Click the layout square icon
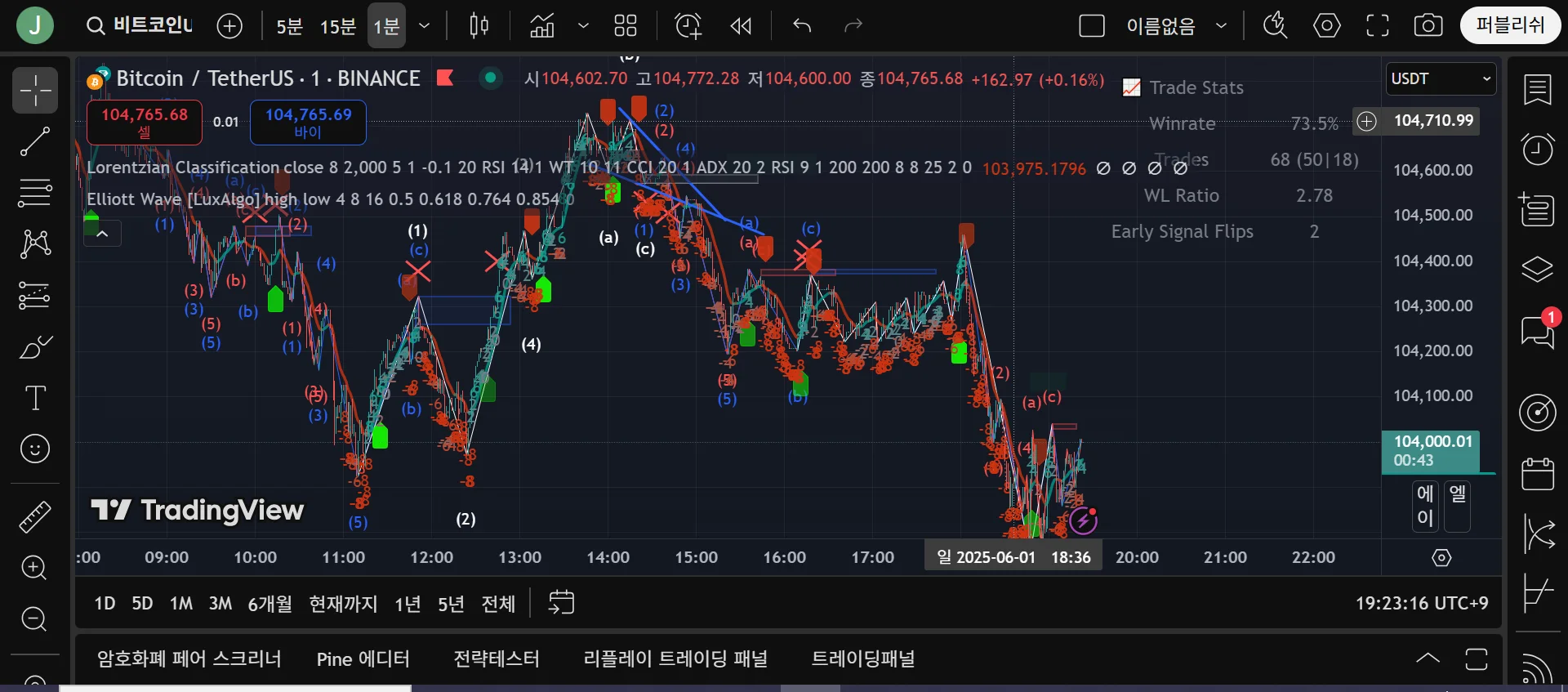The height and width of the screenshot is (692, 1568). [x=1091, y=26]
